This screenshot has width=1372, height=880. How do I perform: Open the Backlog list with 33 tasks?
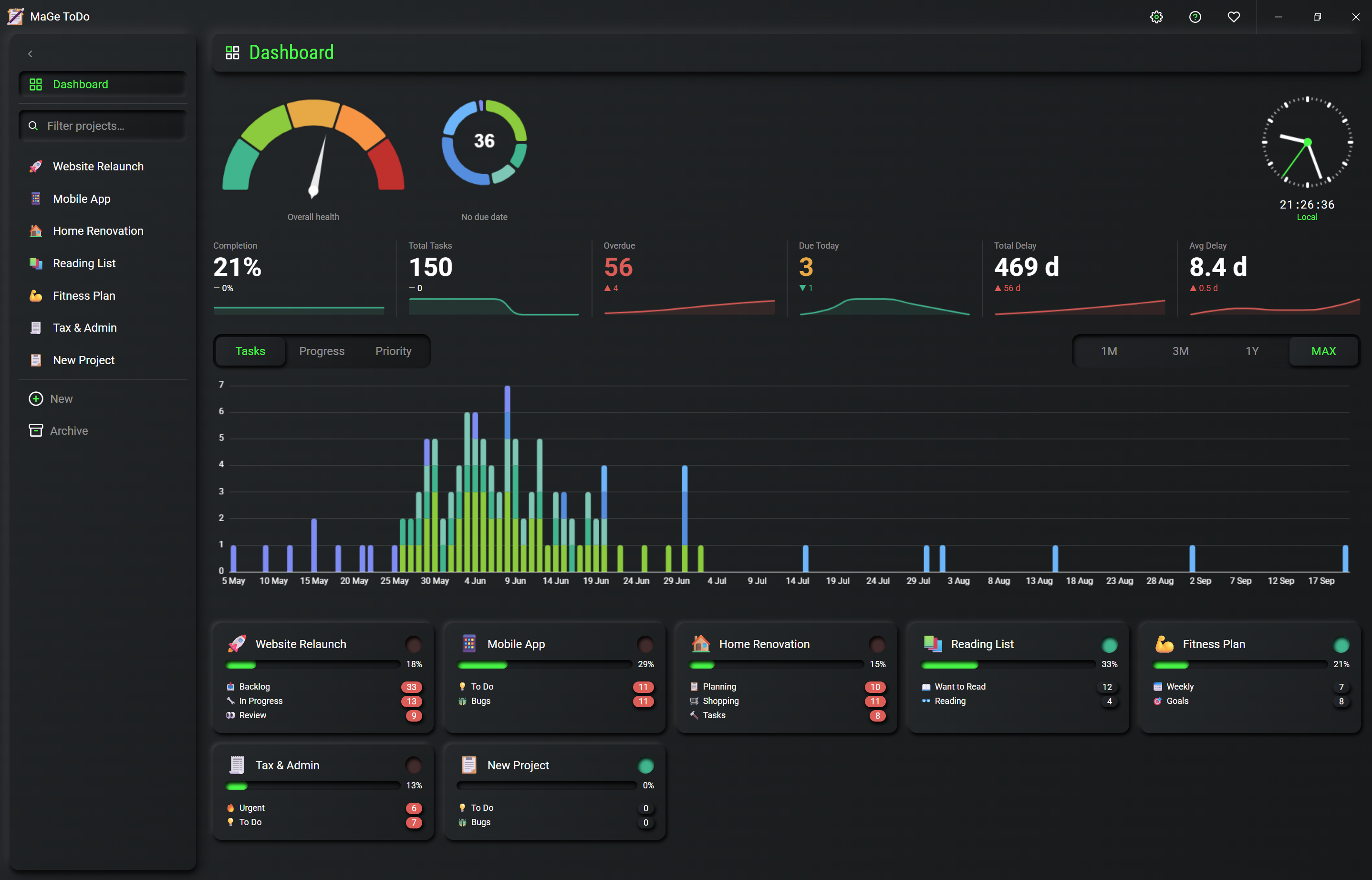pyautogui.click(x=324, y=687)
